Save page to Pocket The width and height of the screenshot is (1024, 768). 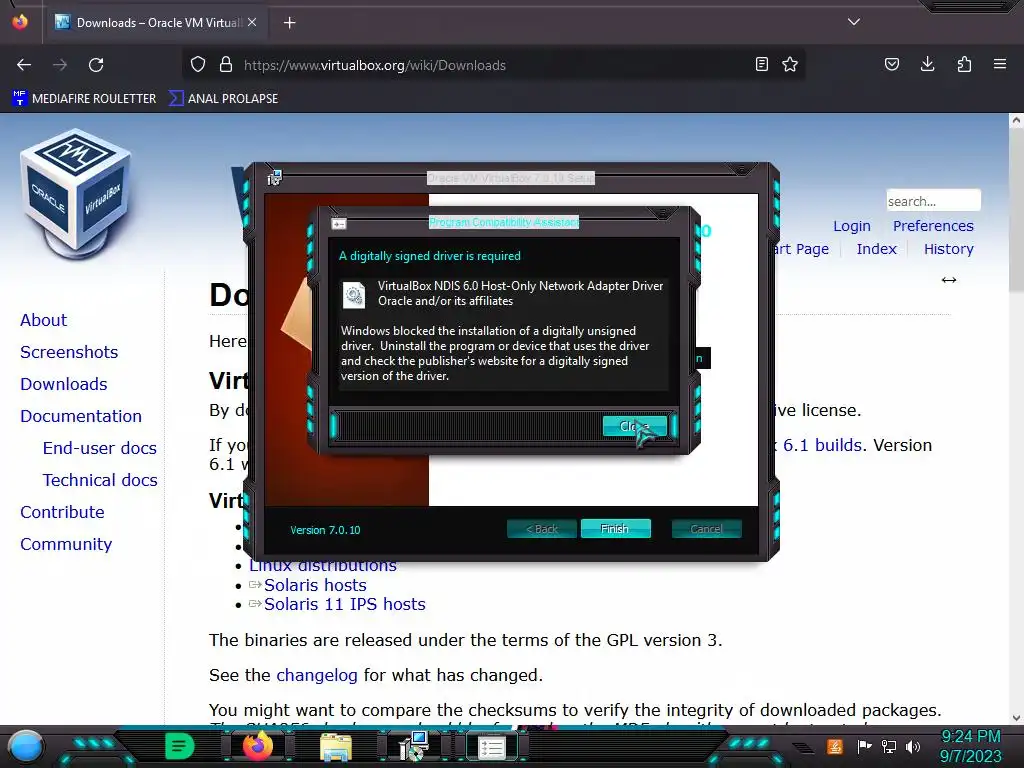tap(891, 65)
